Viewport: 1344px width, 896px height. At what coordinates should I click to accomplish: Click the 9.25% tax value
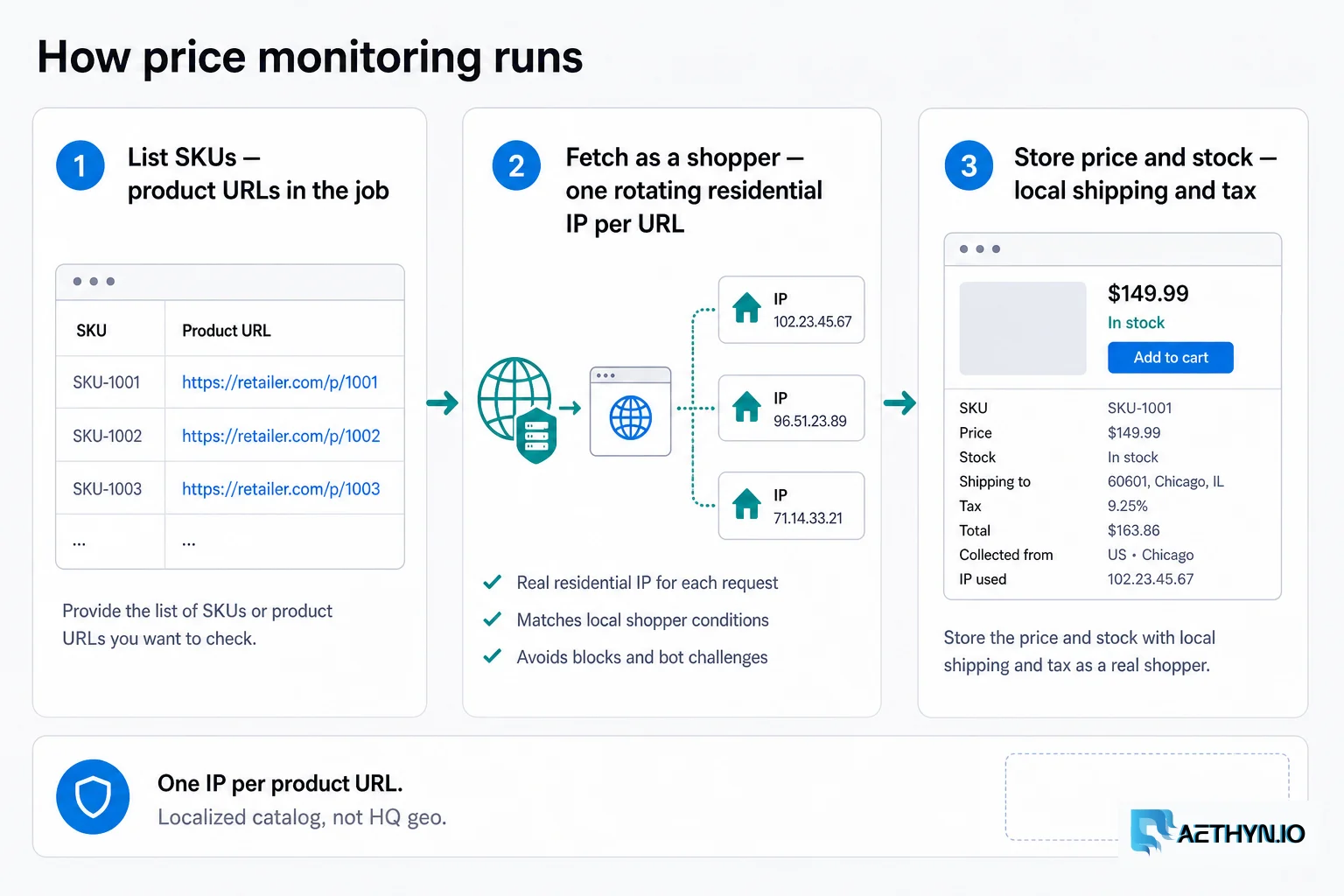[x=1128, y=506]
